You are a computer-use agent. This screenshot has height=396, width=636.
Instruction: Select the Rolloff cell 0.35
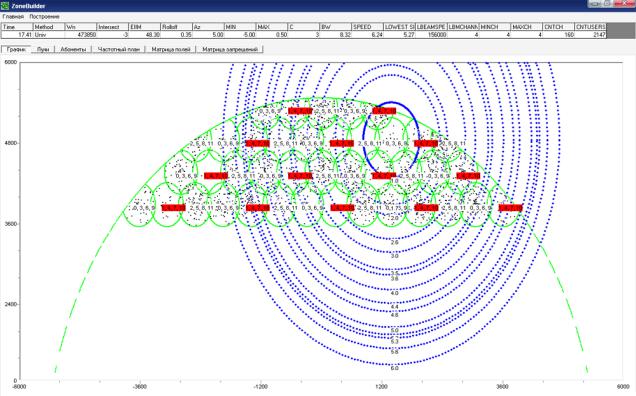(x=176, y=35)
